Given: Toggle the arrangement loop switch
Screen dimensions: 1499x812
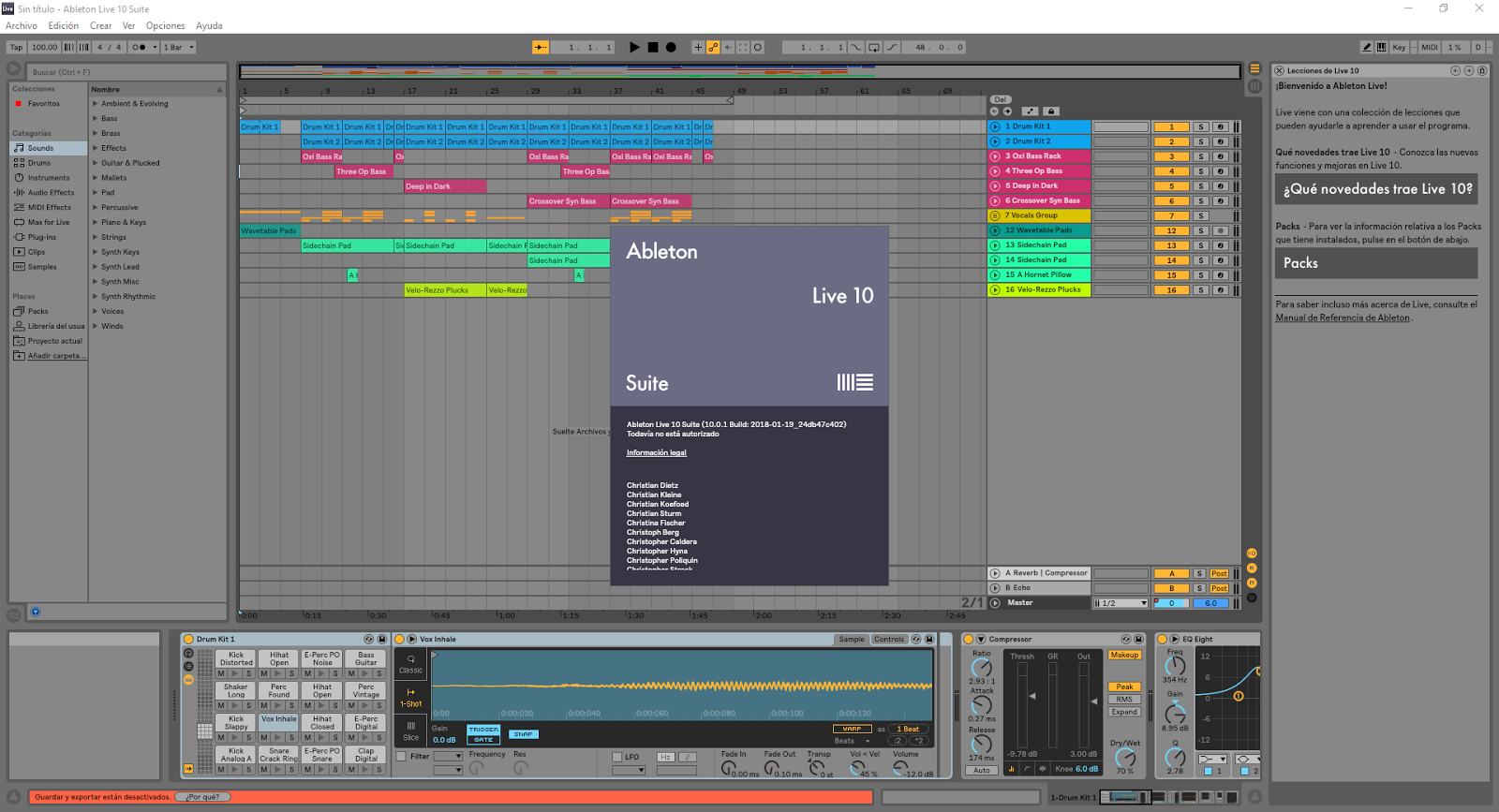Looking at the screenshot, I should click(x=874, y=47).
